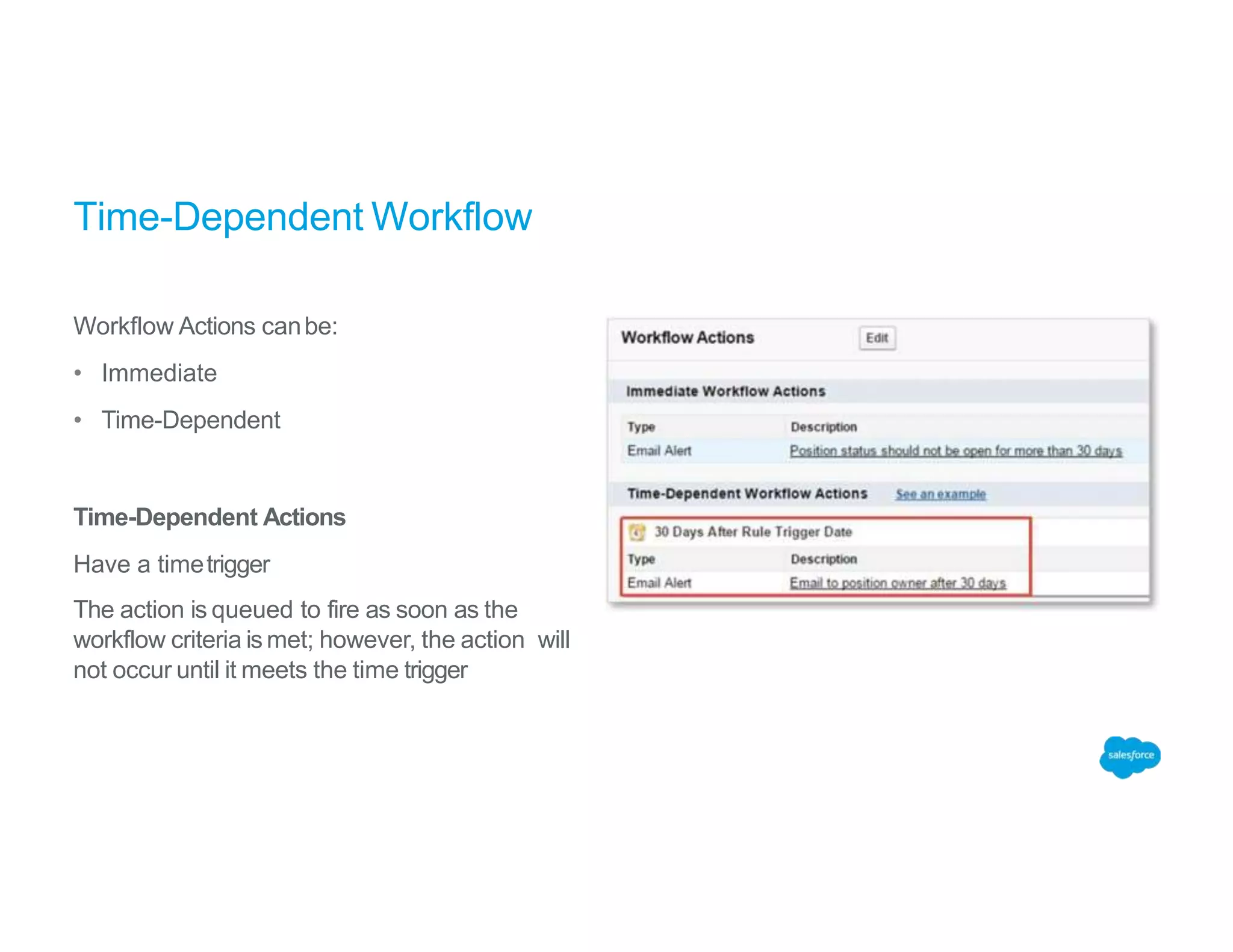The height and width of the screenshot is (952, 1233).
Task: Click the 'Time-Dependent Workflow' slide title
Action: point(303,217)
